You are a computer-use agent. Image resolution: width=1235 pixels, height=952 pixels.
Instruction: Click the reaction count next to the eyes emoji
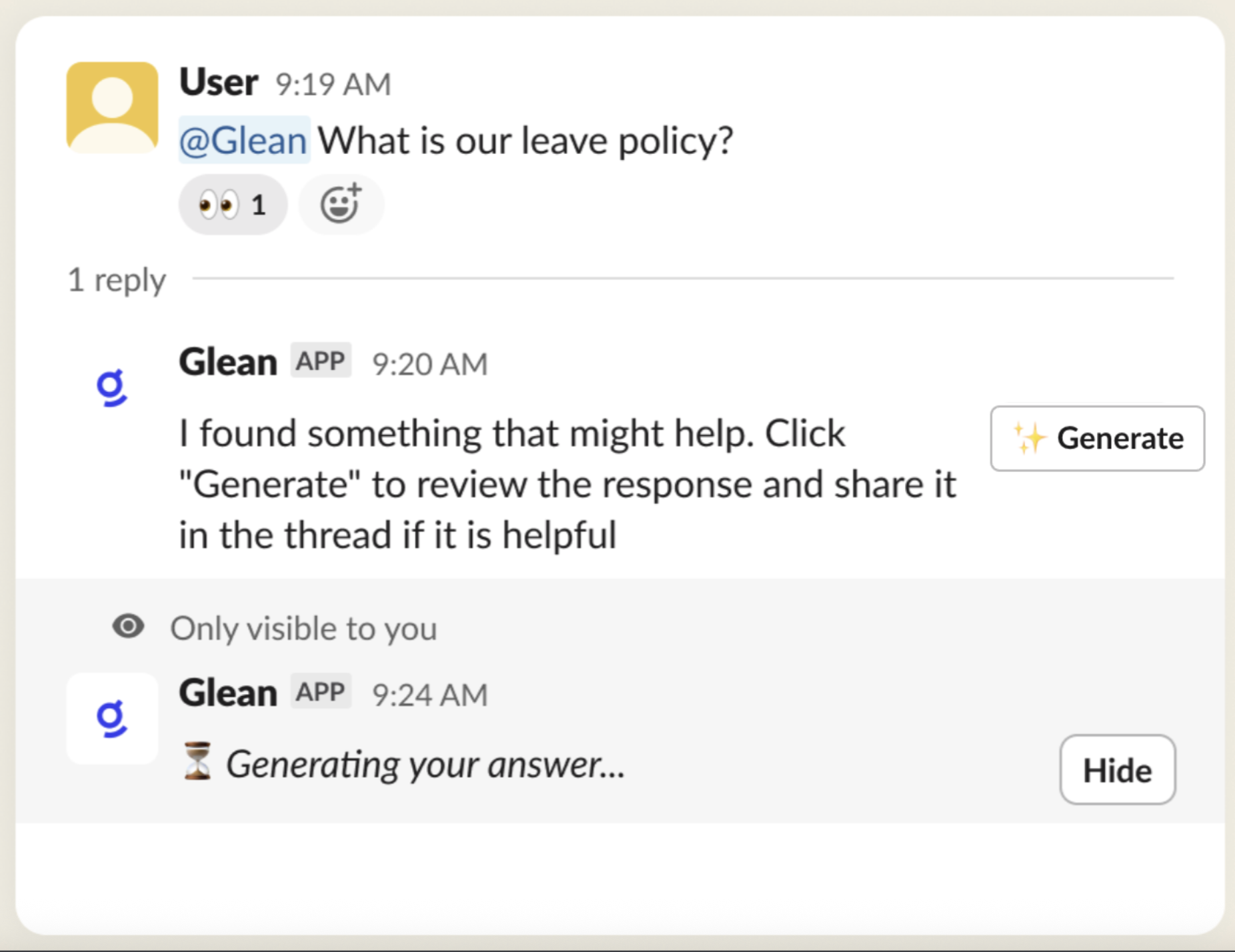(257, 204)
